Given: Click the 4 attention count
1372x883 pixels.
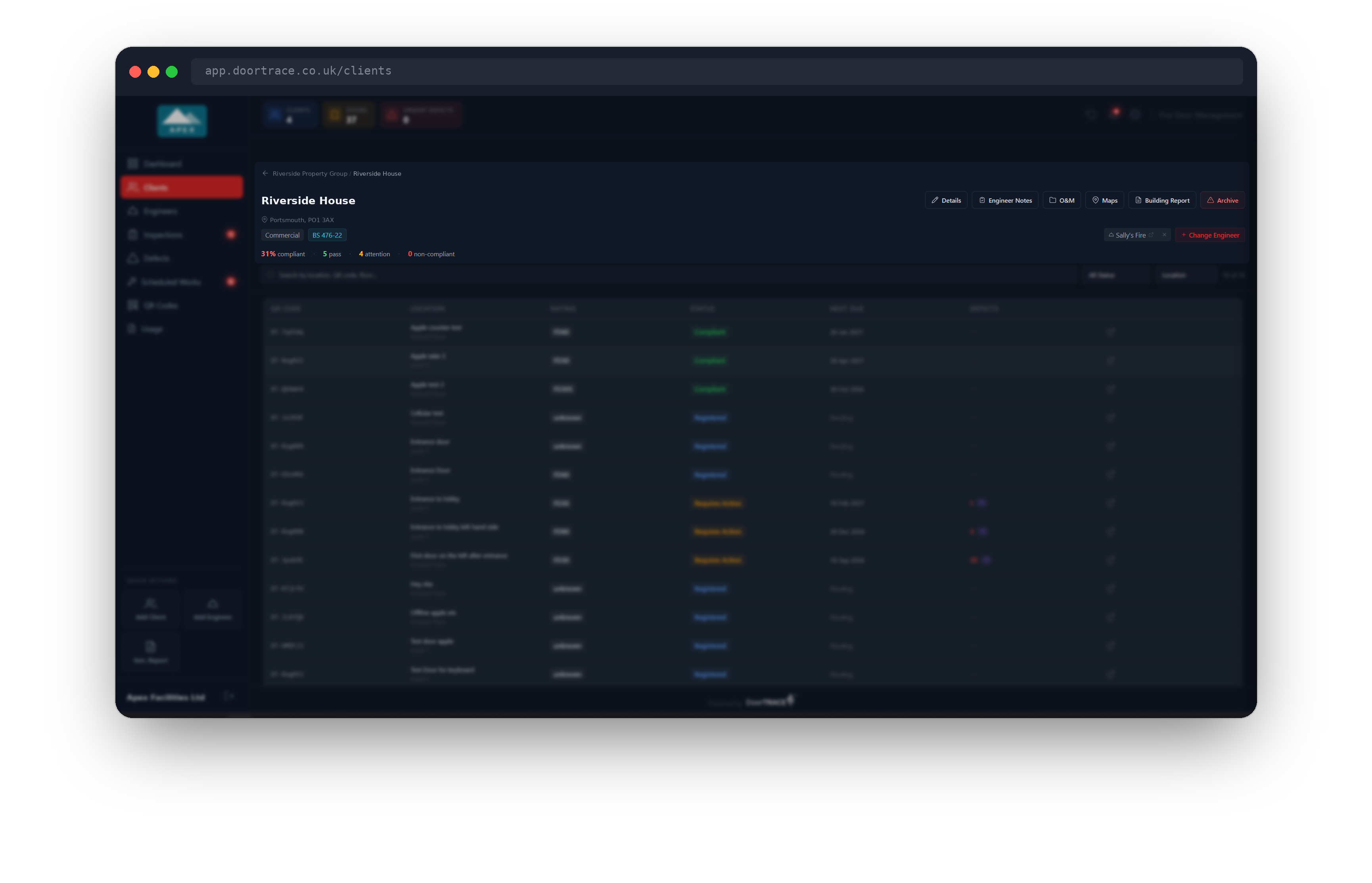Looking at the screenshot, I should click(x=374, y=254).
